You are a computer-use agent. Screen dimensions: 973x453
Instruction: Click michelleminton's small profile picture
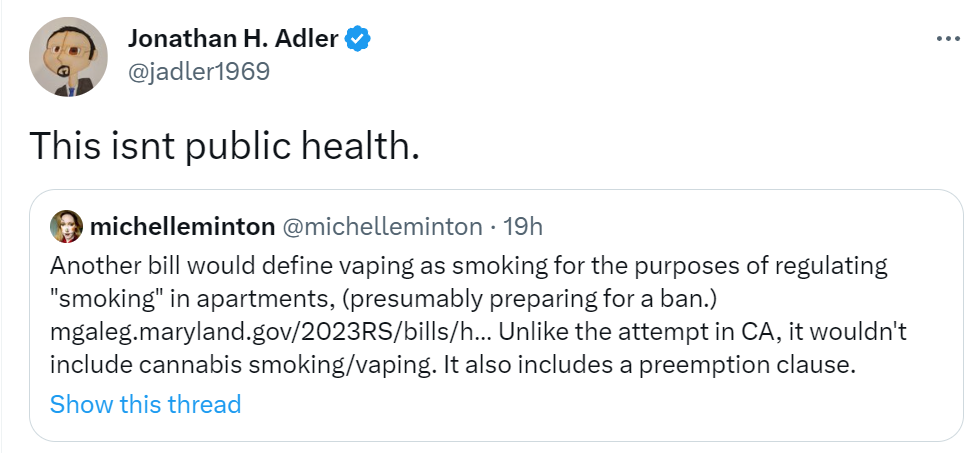pyautogui.click(x=66, y=226)
